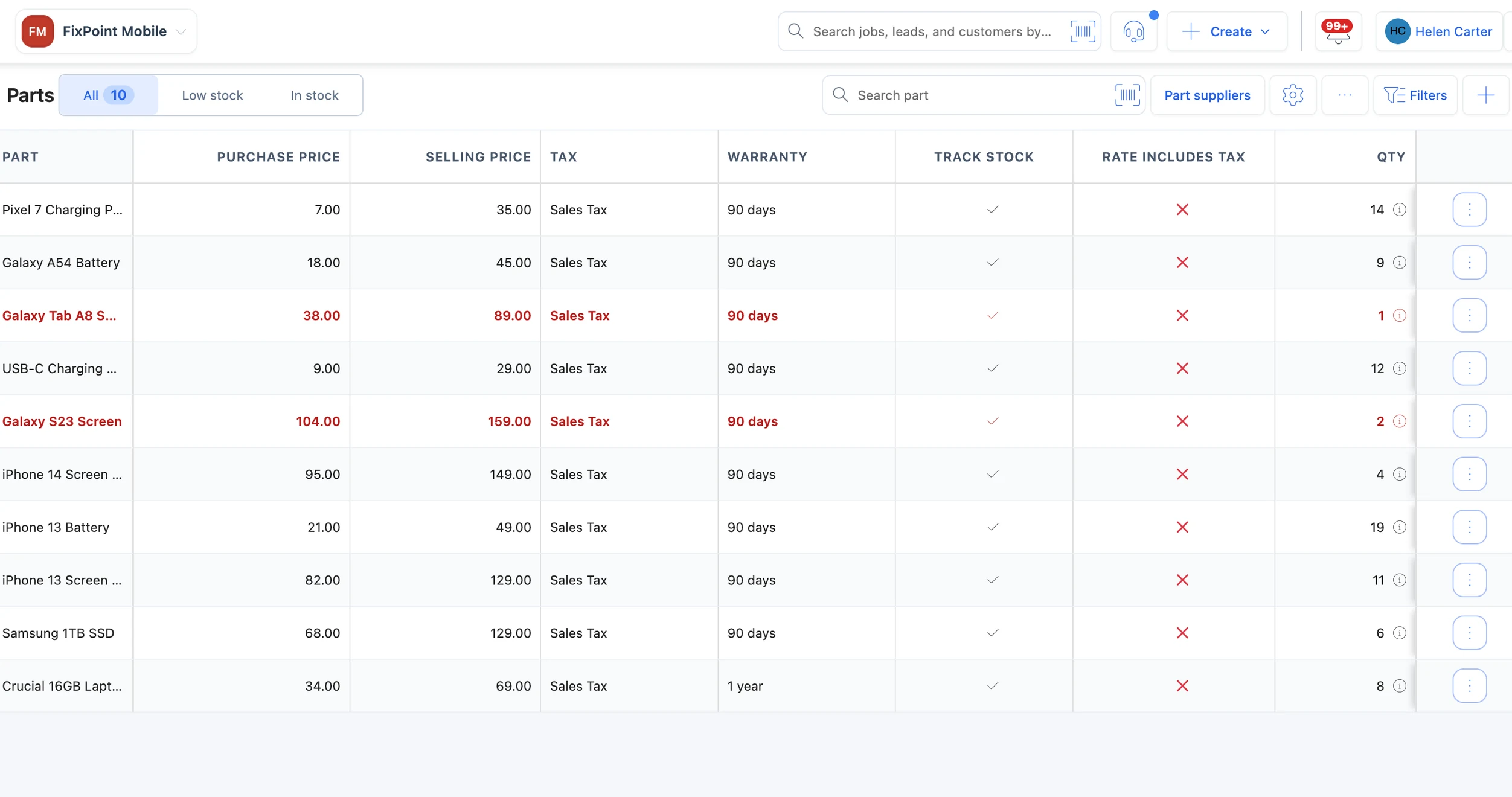Screen dimensions: 1512x797
Task: Show quantity info for iPhone 14 Screen
Action: (1400, 474)
